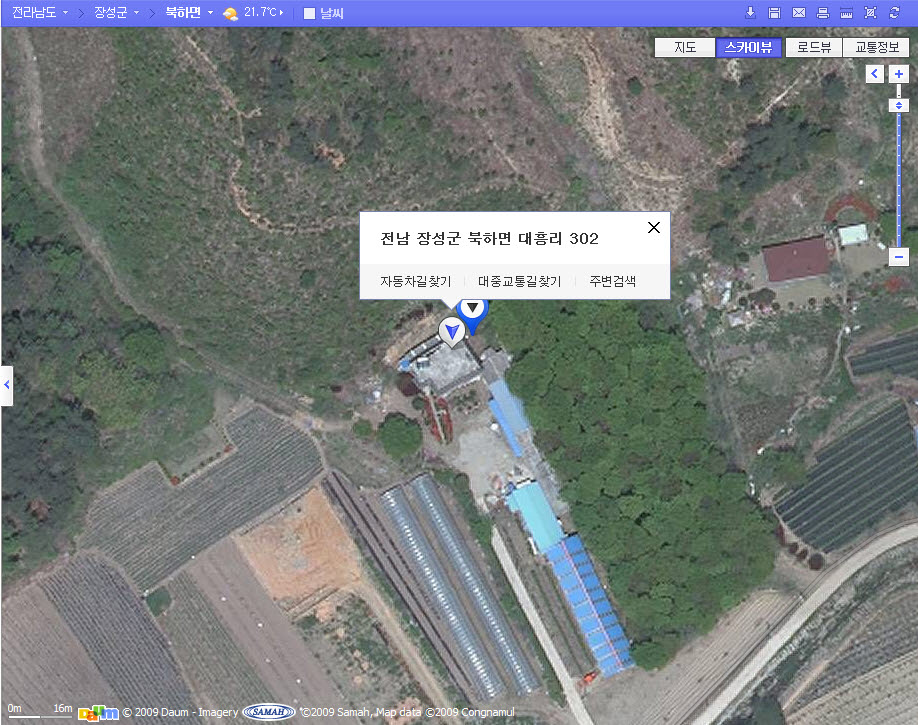Send map by email using envelope icon
This screenshot has height=725, width=918.
pyautogui.click(x=799, y=12)
